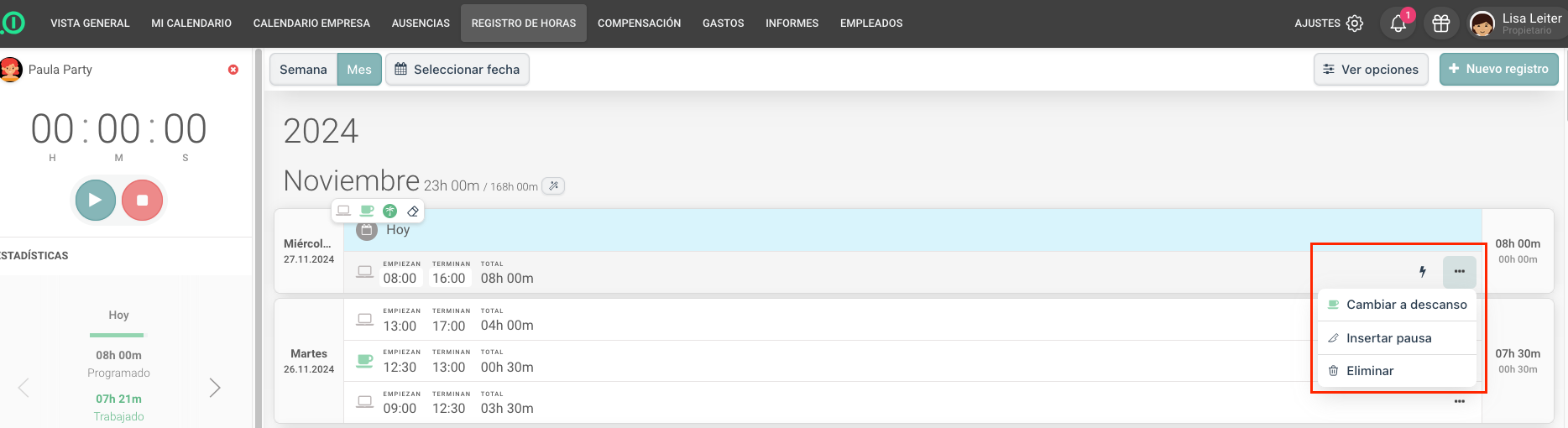1568x428 pixels.
Task: Click the lightning bolt icon on Wednesday entry
Action: [1423, 271]
